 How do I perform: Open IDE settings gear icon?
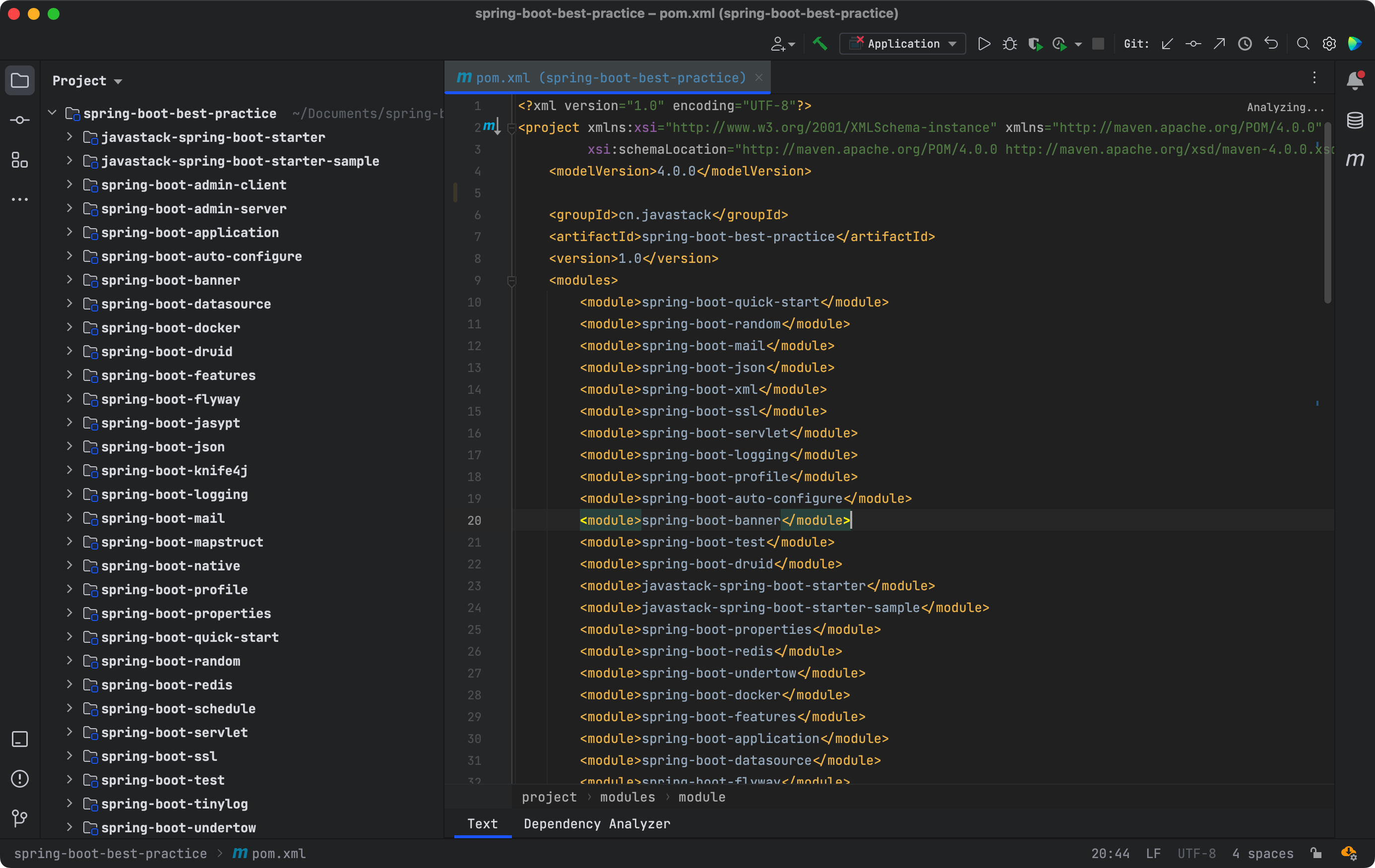pyautogui.click(x=1329, y=44)
